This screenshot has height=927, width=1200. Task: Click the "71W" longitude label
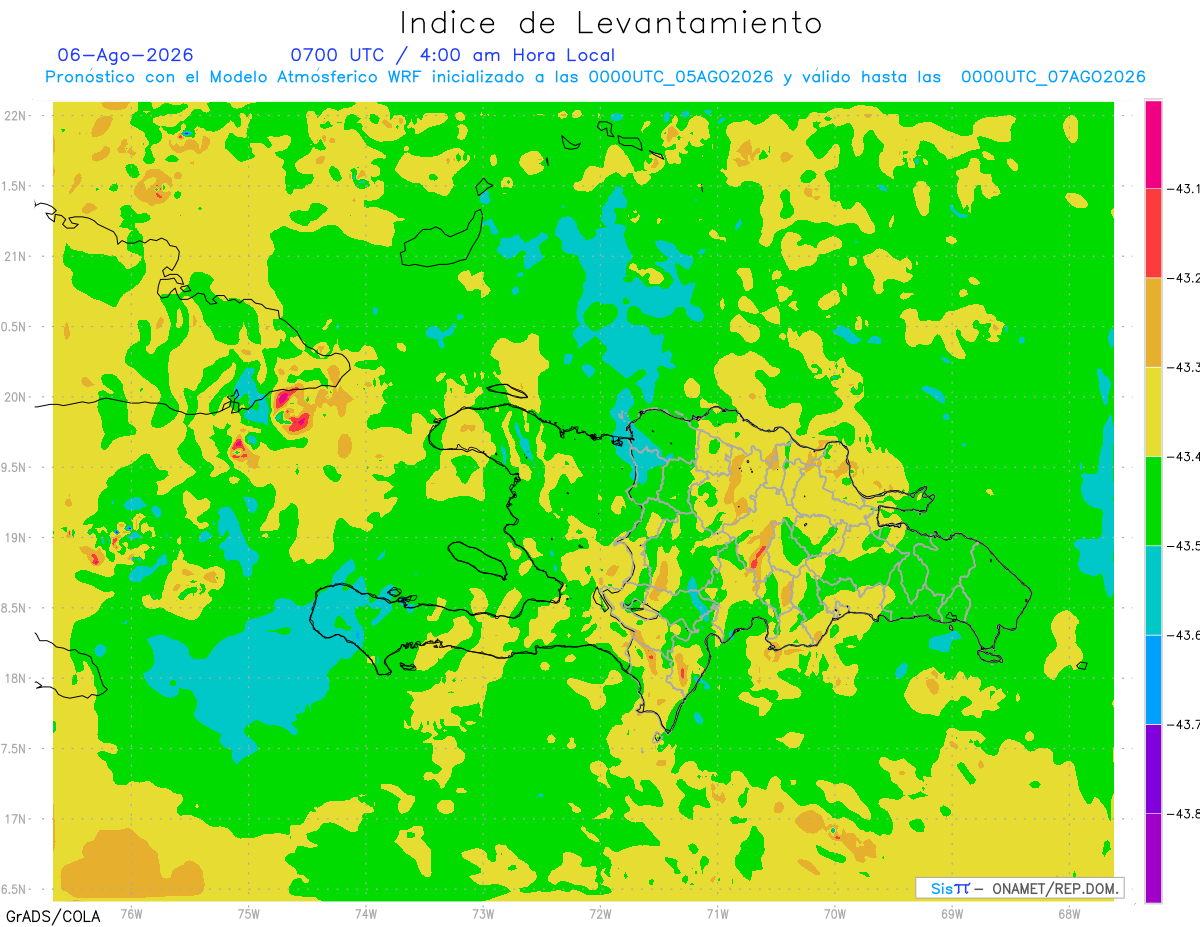[x=717, y=912]
